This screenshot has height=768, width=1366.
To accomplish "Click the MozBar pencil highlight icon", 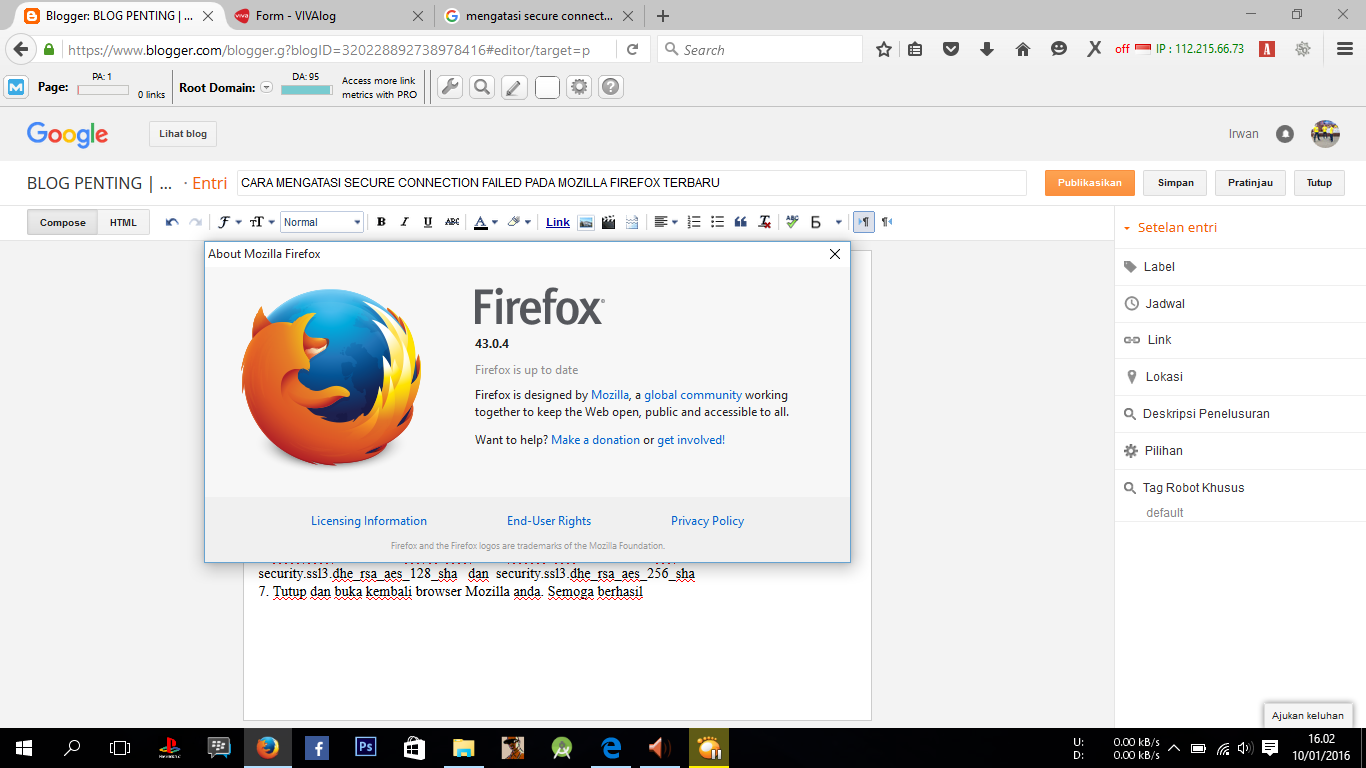I will click(x=514, y=87).
